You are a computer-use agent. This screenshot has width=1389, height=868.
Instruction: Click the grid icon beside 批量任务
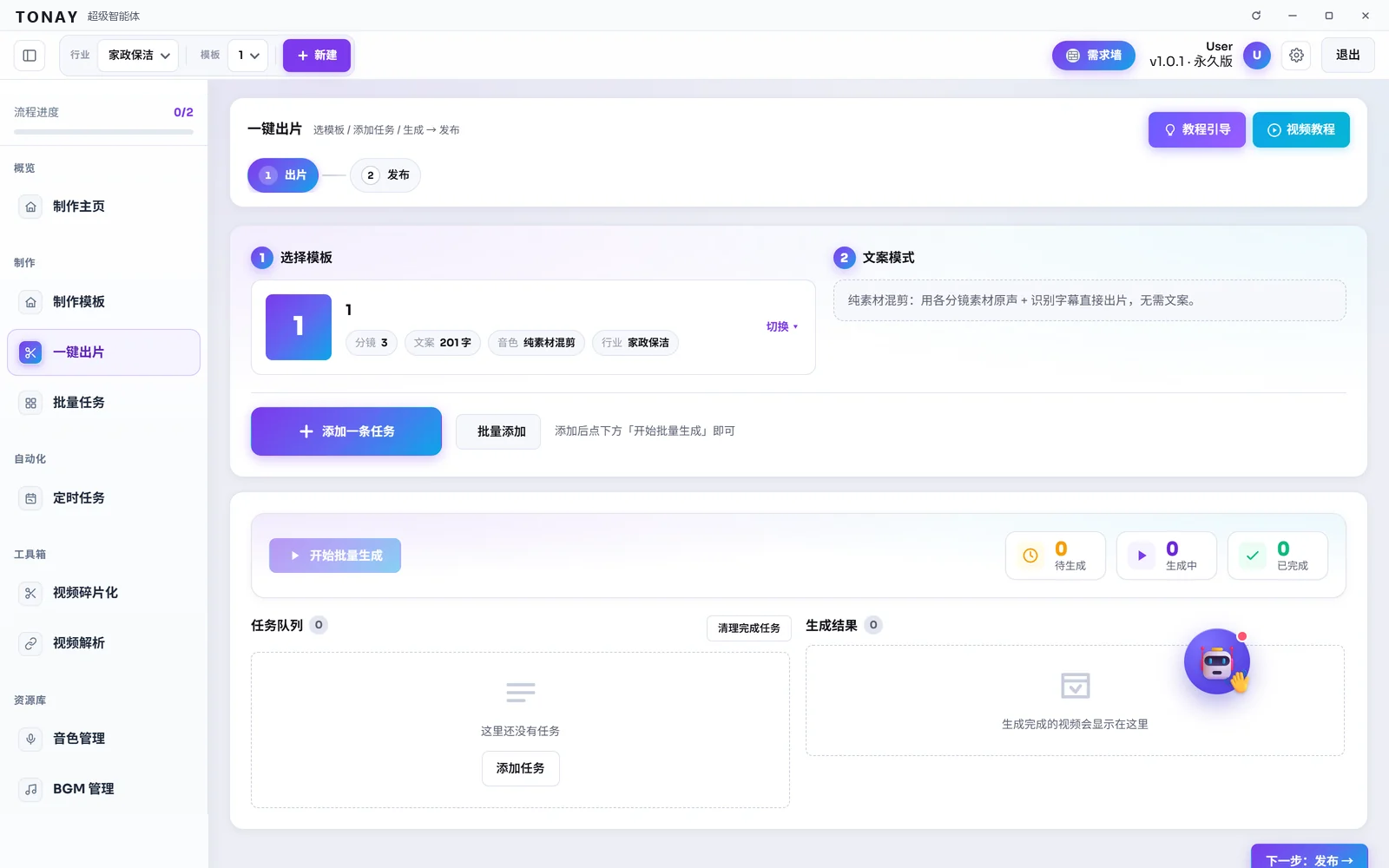tap(30, 403)
